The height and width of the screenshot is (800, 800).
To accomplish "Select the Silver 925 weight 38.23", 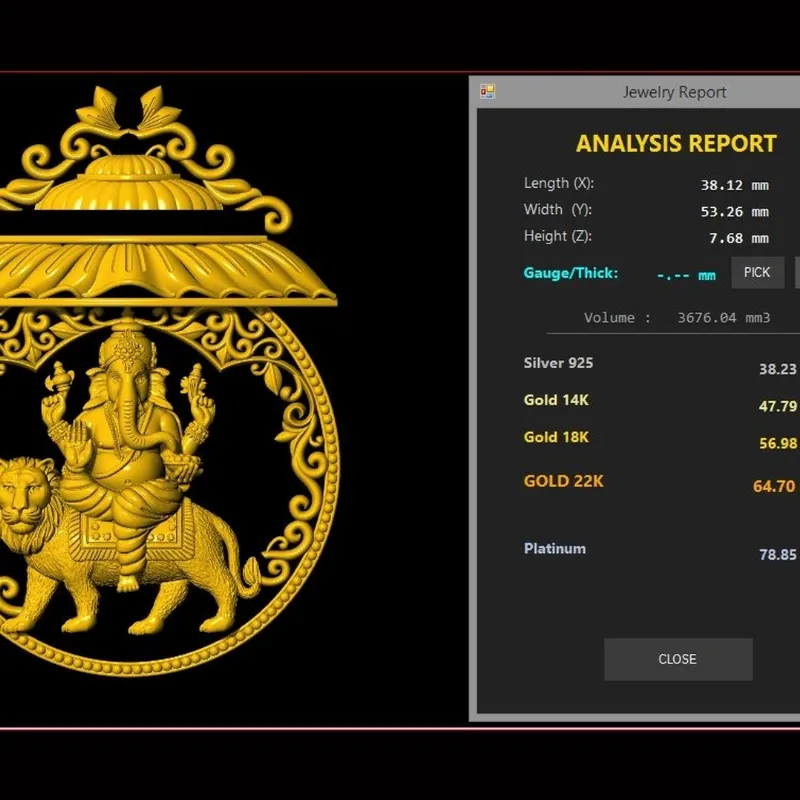I will point(778,369).
